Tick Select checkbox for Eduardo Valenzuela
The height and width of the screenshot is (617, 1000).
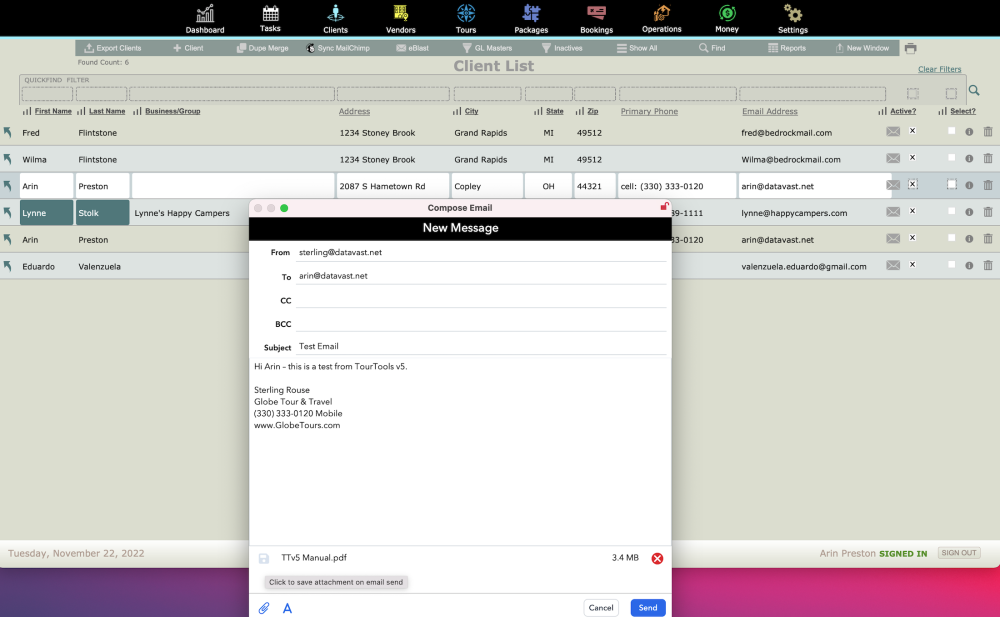click(952, 265)
